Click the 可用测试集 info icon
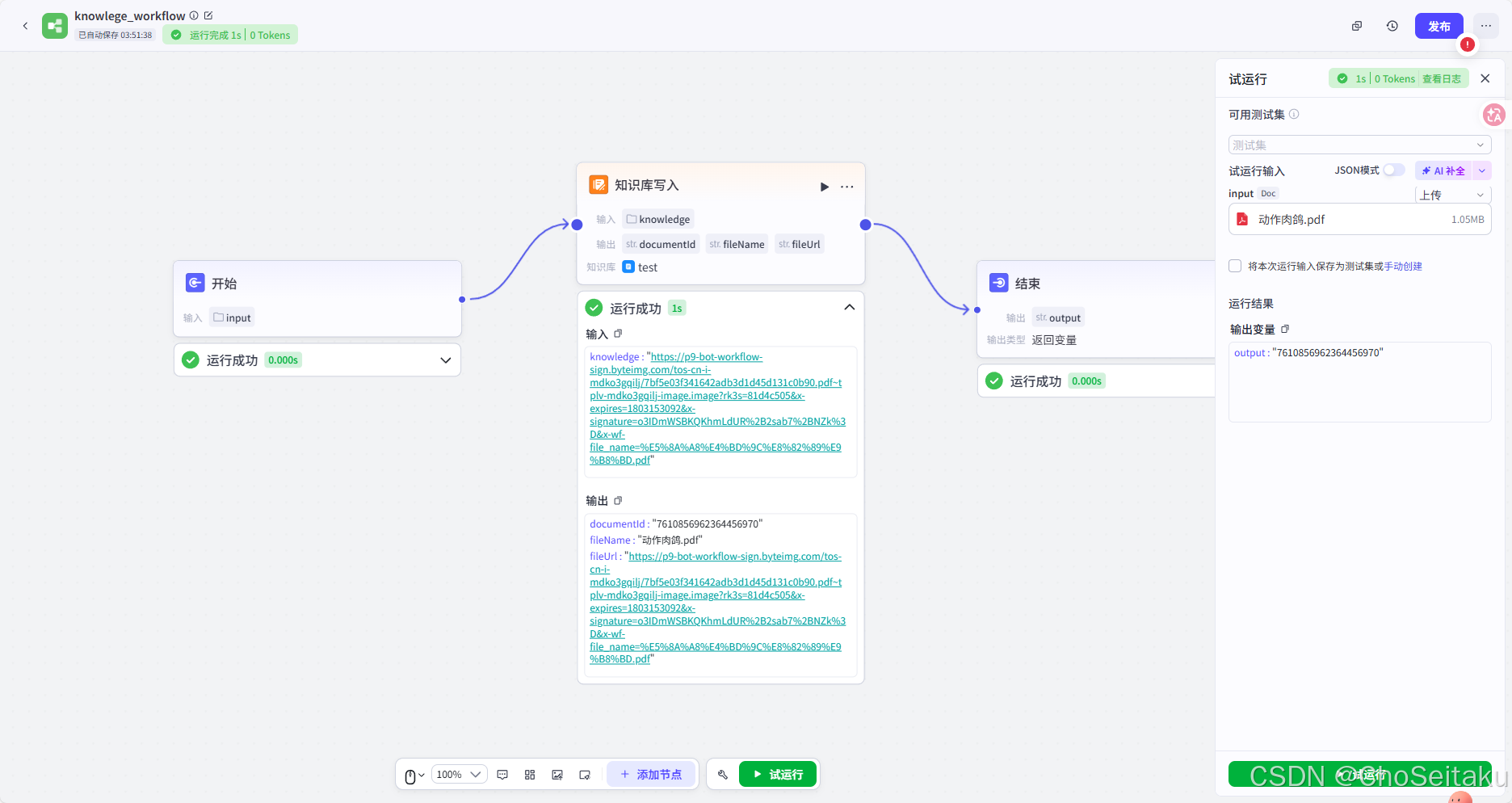1512x803 pixels. click(1294, 114)
